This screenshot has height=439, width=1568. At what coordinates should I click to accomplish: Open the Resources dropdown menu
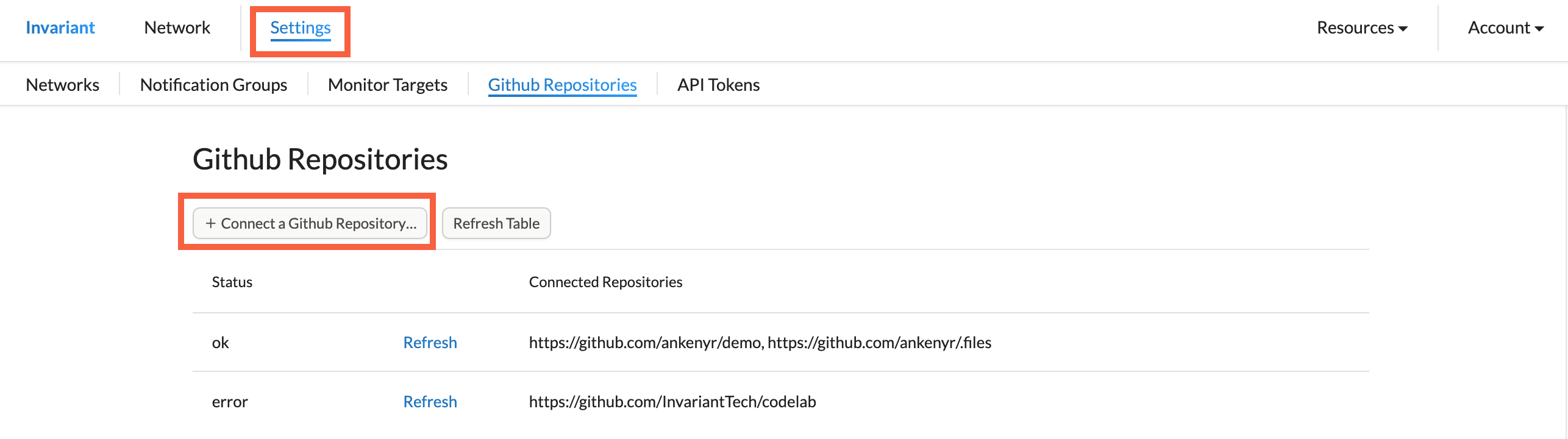(1361, 28)
